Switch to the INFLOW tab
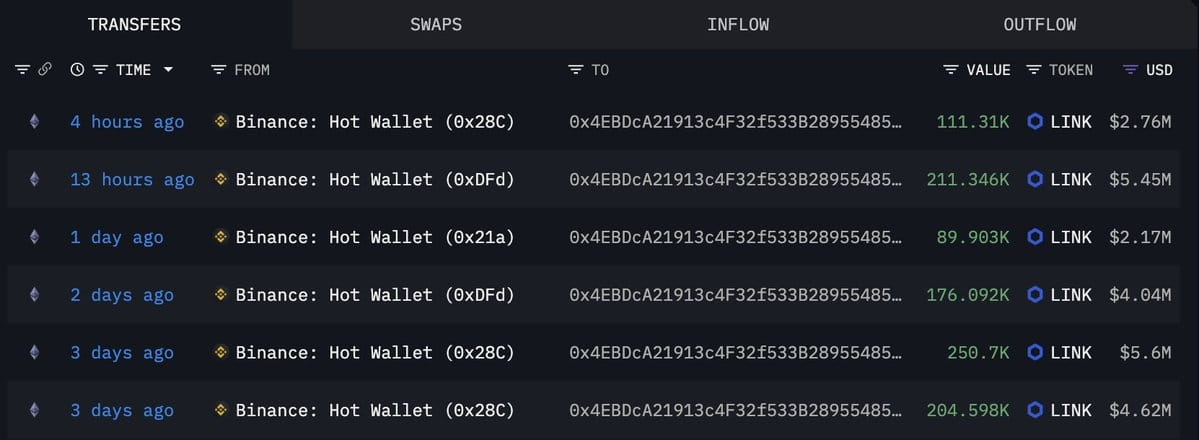The width and height of the screenshot is (1199, 440). tap(738, 24)
